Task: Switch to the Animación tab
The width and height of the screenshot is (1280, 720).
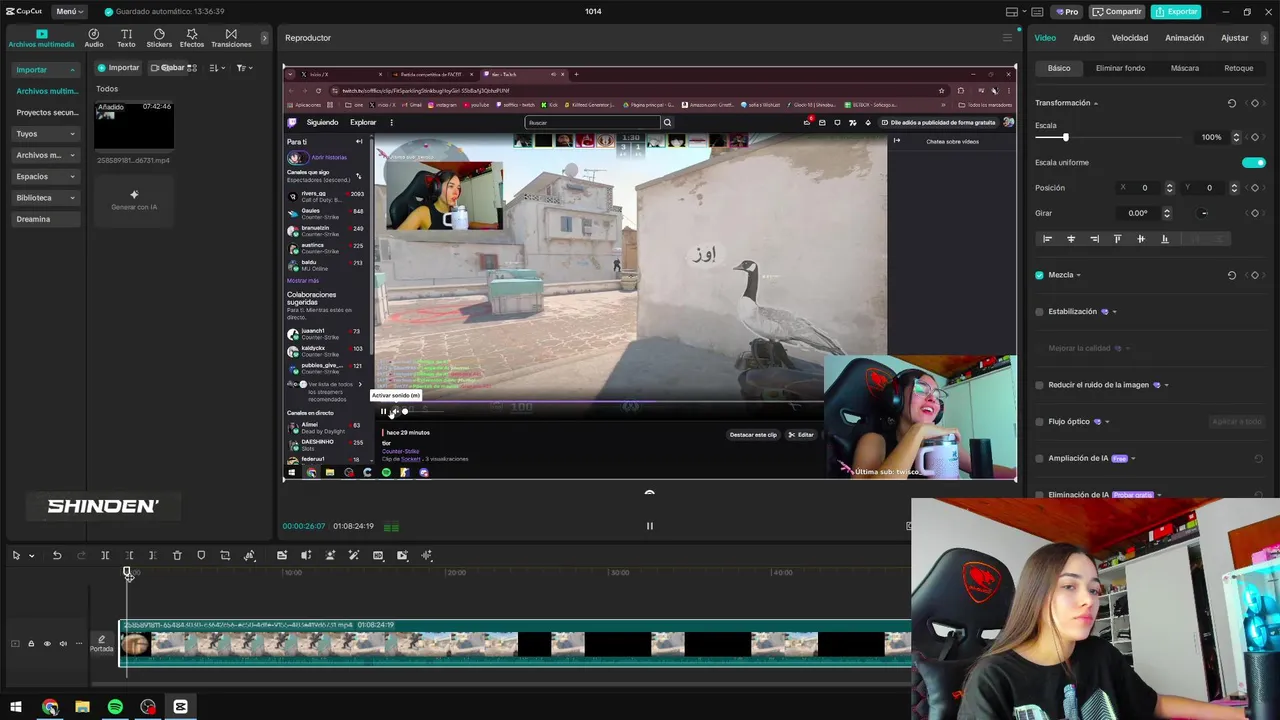Action: click(x=1184, y=38)
